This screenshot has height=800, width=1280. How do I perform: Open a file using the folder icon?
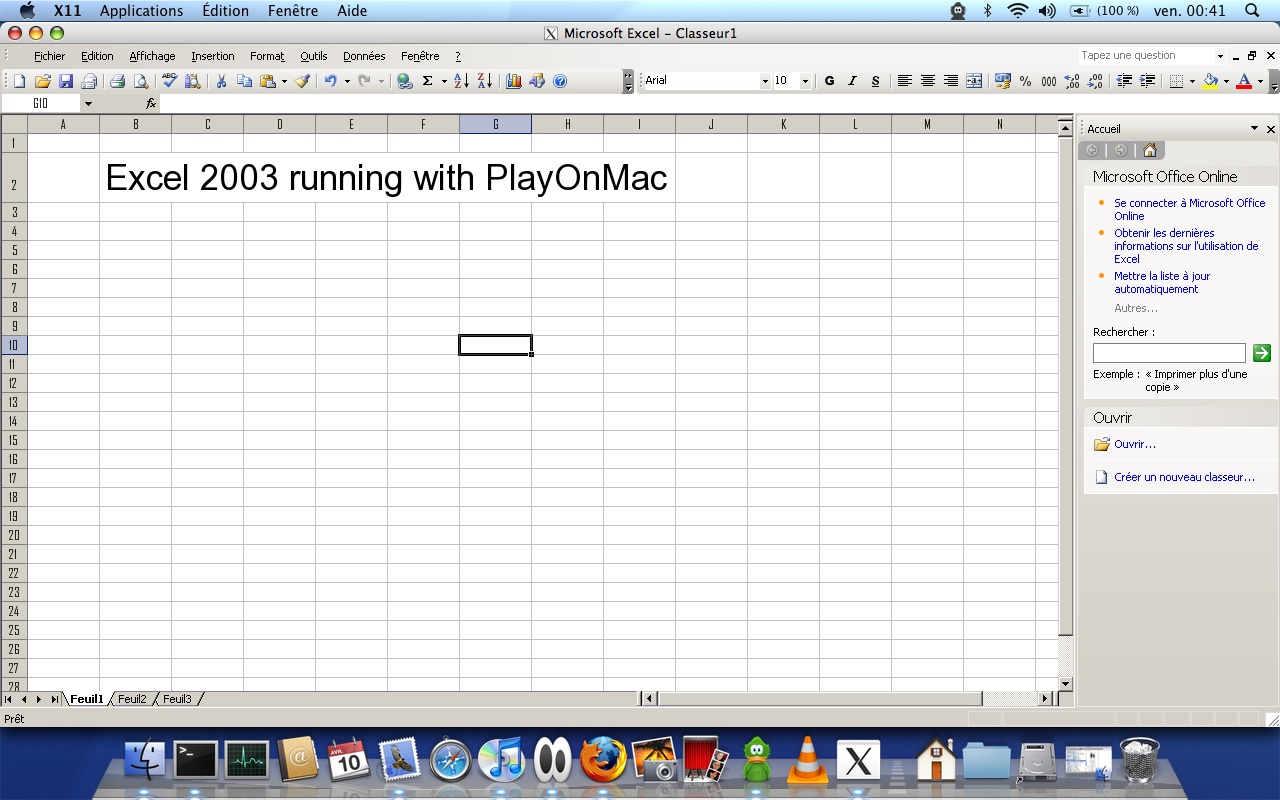[x=42, y=81]
